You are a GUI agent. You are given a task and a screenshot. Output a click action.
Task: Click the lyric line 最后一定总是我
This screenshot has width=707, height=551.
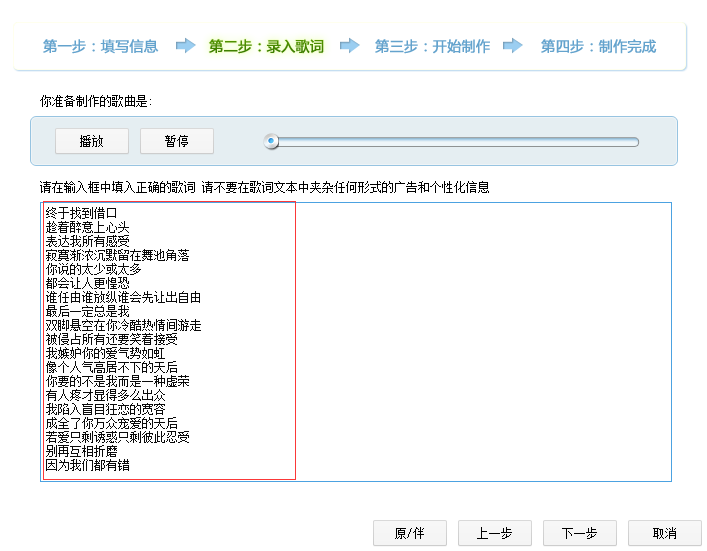[87, 311]
